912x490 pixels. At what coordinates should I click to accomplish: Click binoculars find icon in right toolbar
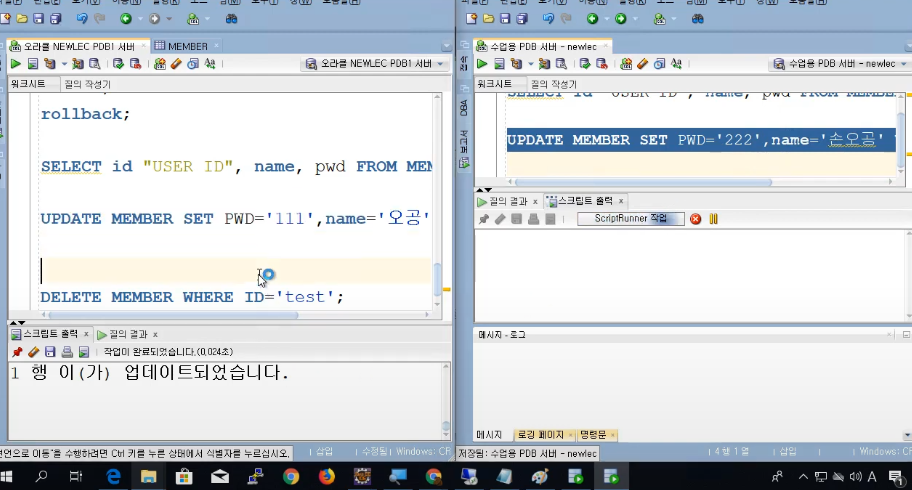coord(697,19)
